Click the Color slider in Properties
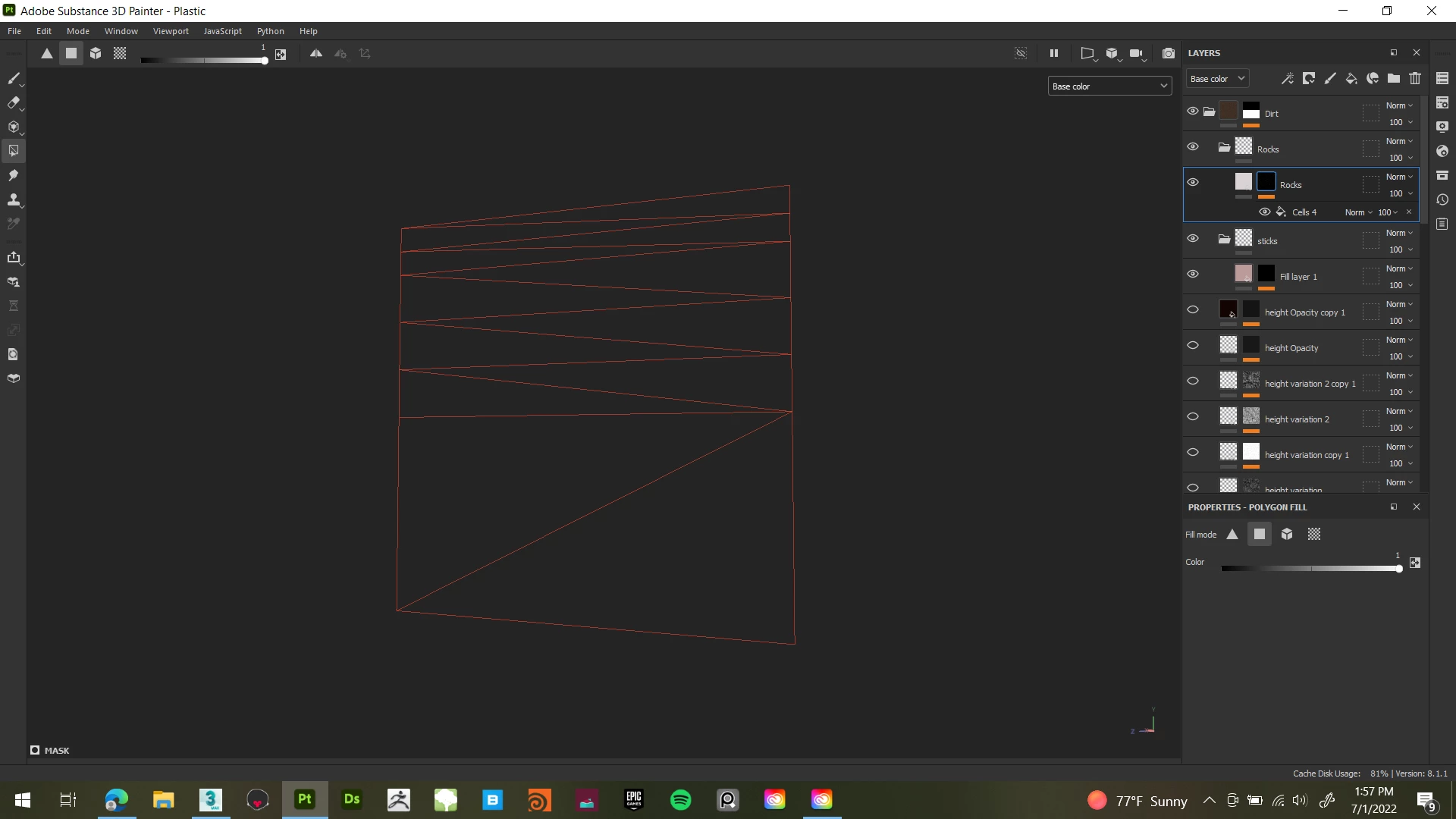1456x819 pixels. [x=1310, y=569]
